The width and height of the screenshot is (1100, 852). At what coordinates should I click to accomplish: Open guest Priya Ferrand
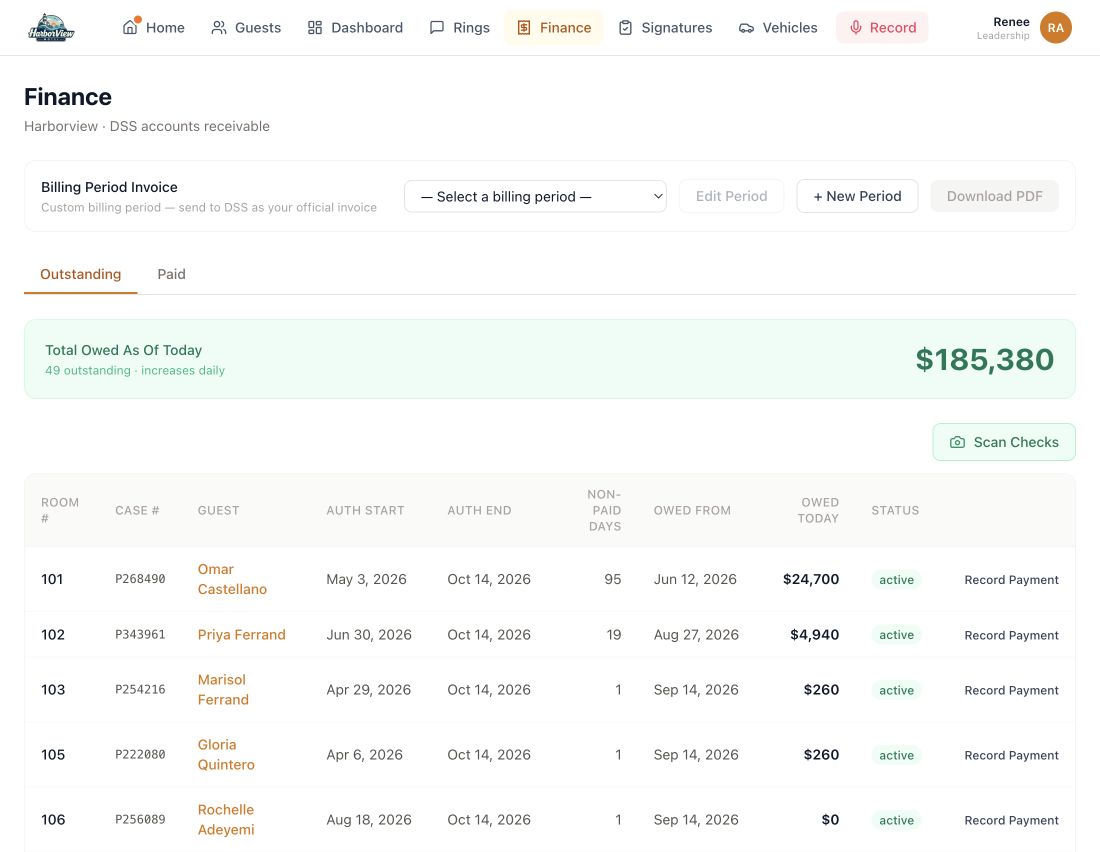click(241, 634)
